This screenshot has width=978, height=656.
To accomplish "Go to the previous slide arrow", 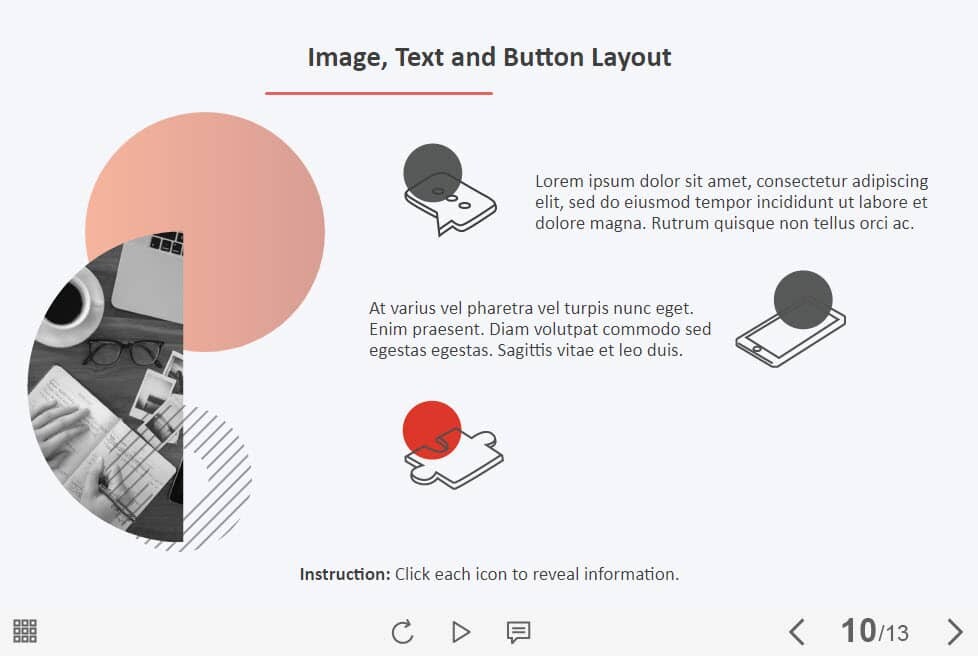I will click(796, 632).
